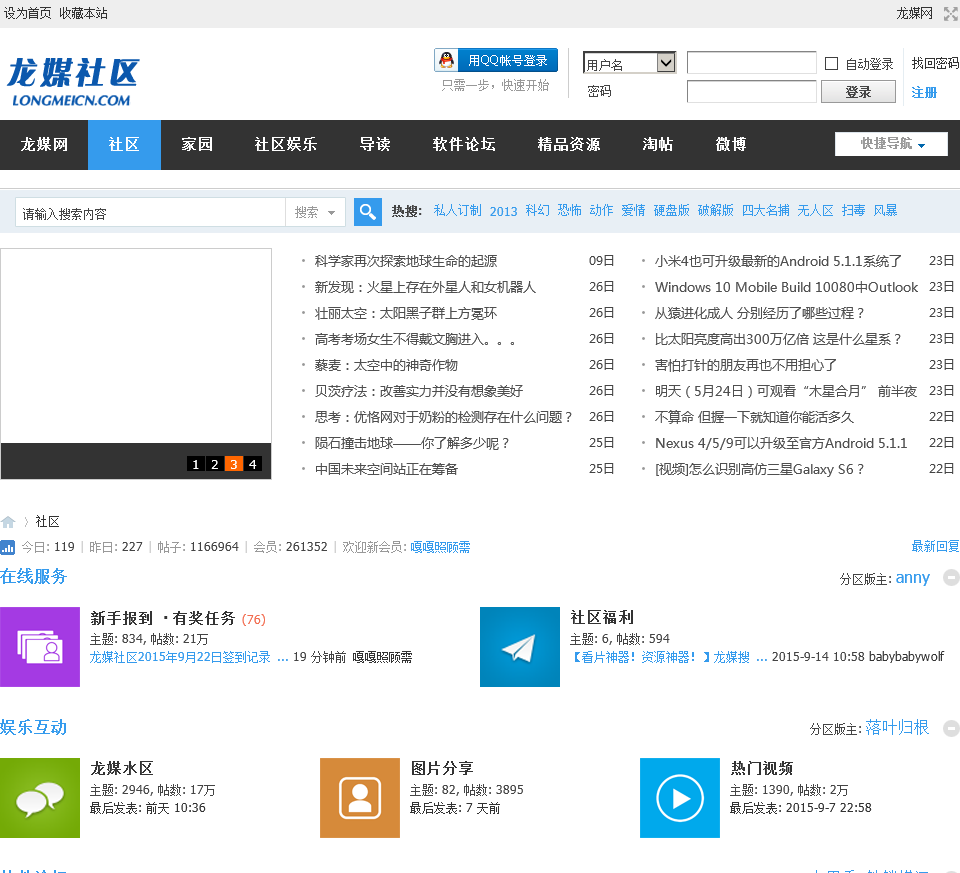Enable the 自动登录 checkbox
The image size is (960, 873).
(831, 64)
